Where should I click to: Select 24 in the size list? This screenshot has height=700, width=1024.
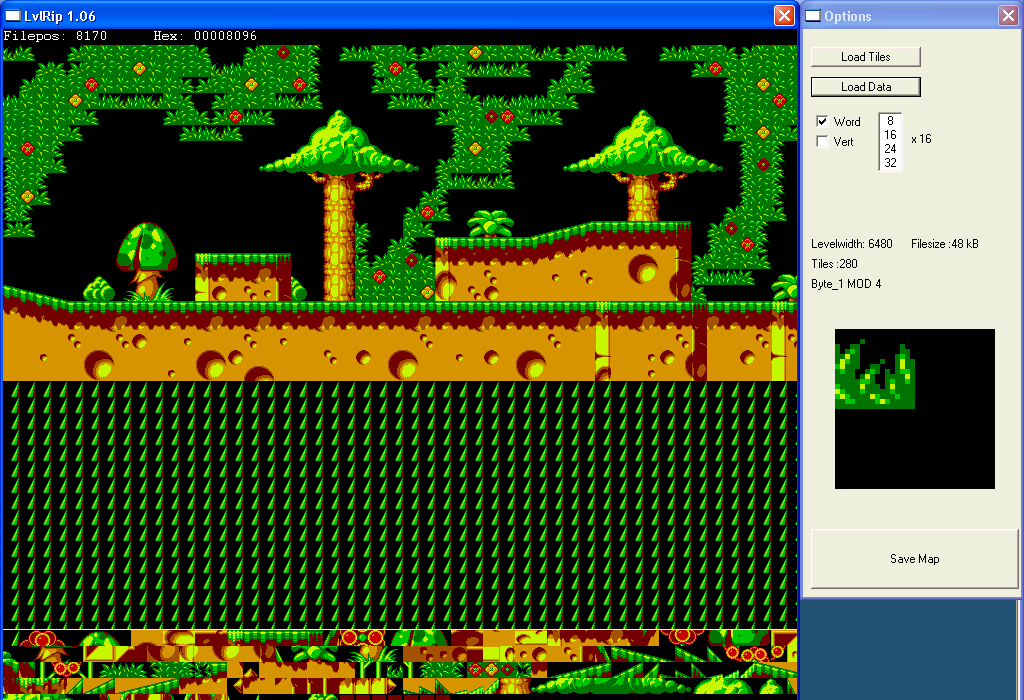[890, 149]
